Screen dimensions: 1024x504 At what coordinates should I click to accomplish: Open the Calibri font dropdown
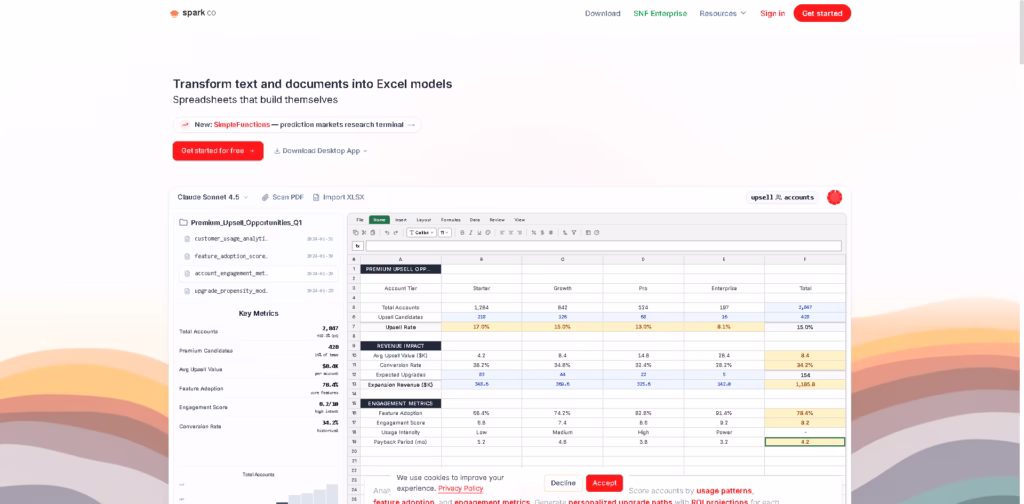[421, 232]
